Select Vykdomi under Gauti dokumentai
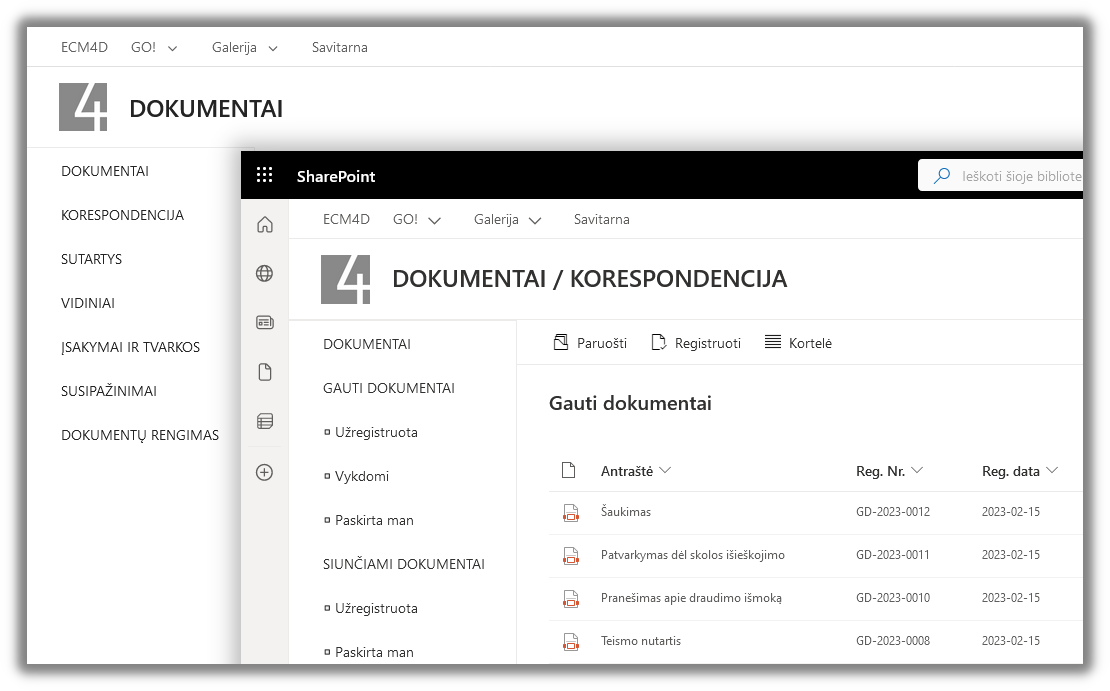The width and height of the screenshot is (1110, 691). tap(361, 477)
